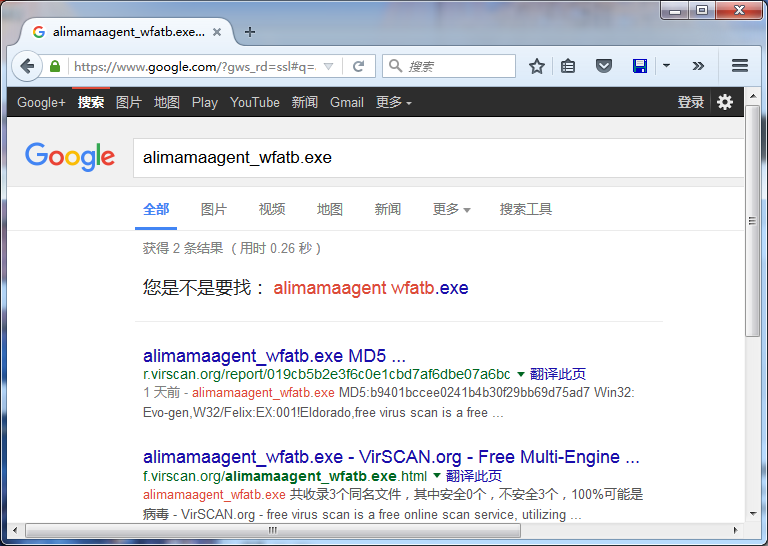768x546 pixels.
Task: Open the r.virscan.org MD5 result link
Action: click(274, 356)
